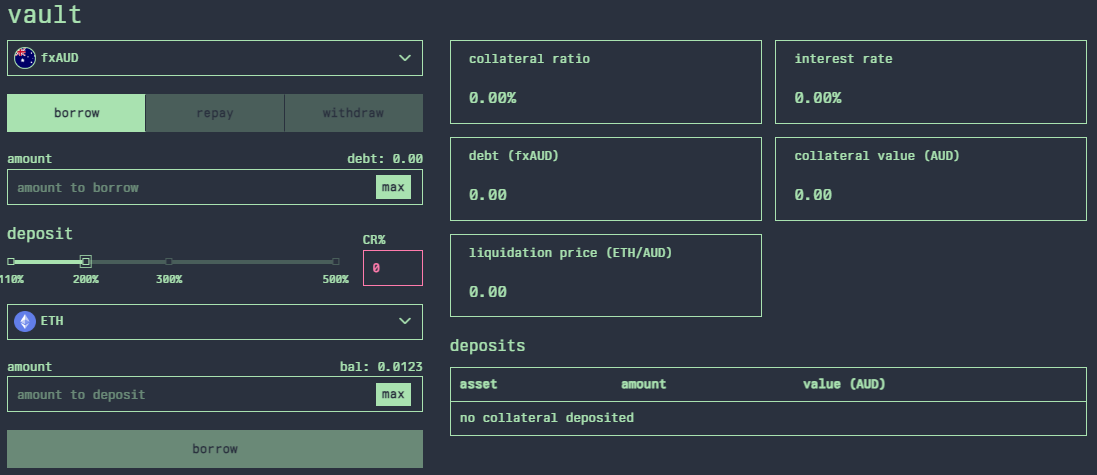Set slider to the 500% mark
Viewport: 1097px width, 475px height.
click(336, 261)
